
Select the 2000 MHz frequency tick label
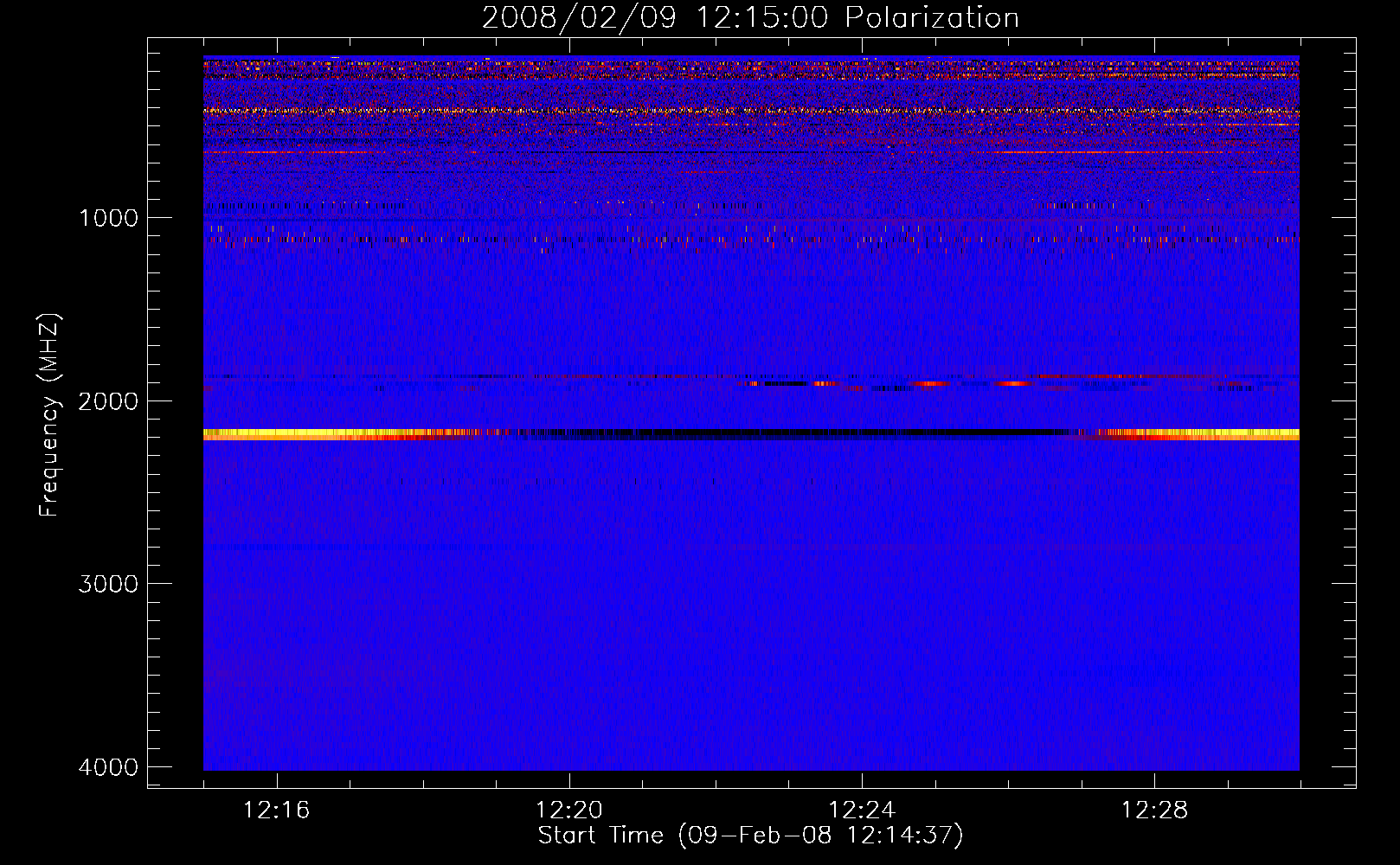[x=108, y=401]
